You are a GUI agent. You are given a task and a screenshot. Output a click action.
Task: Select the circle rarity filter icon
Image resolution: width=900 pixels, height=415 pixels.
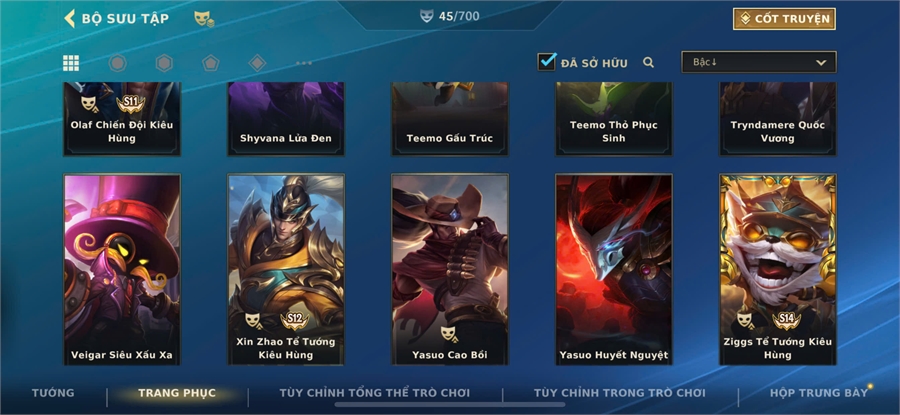tap(118, 63)
